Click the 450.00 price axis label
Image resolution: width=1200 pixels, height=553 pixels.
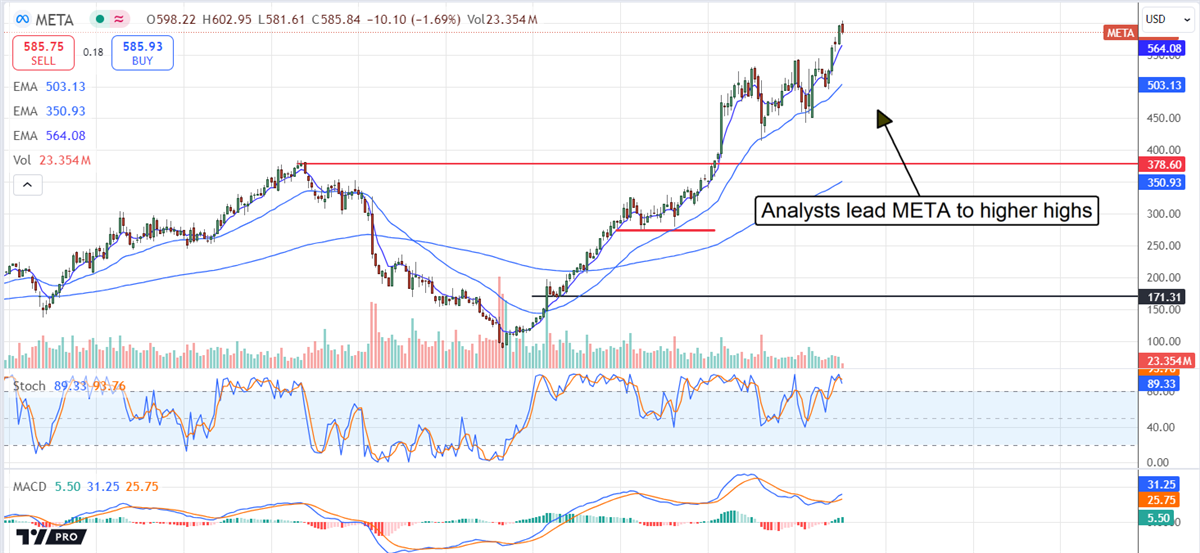click(x=1163, y=118)
